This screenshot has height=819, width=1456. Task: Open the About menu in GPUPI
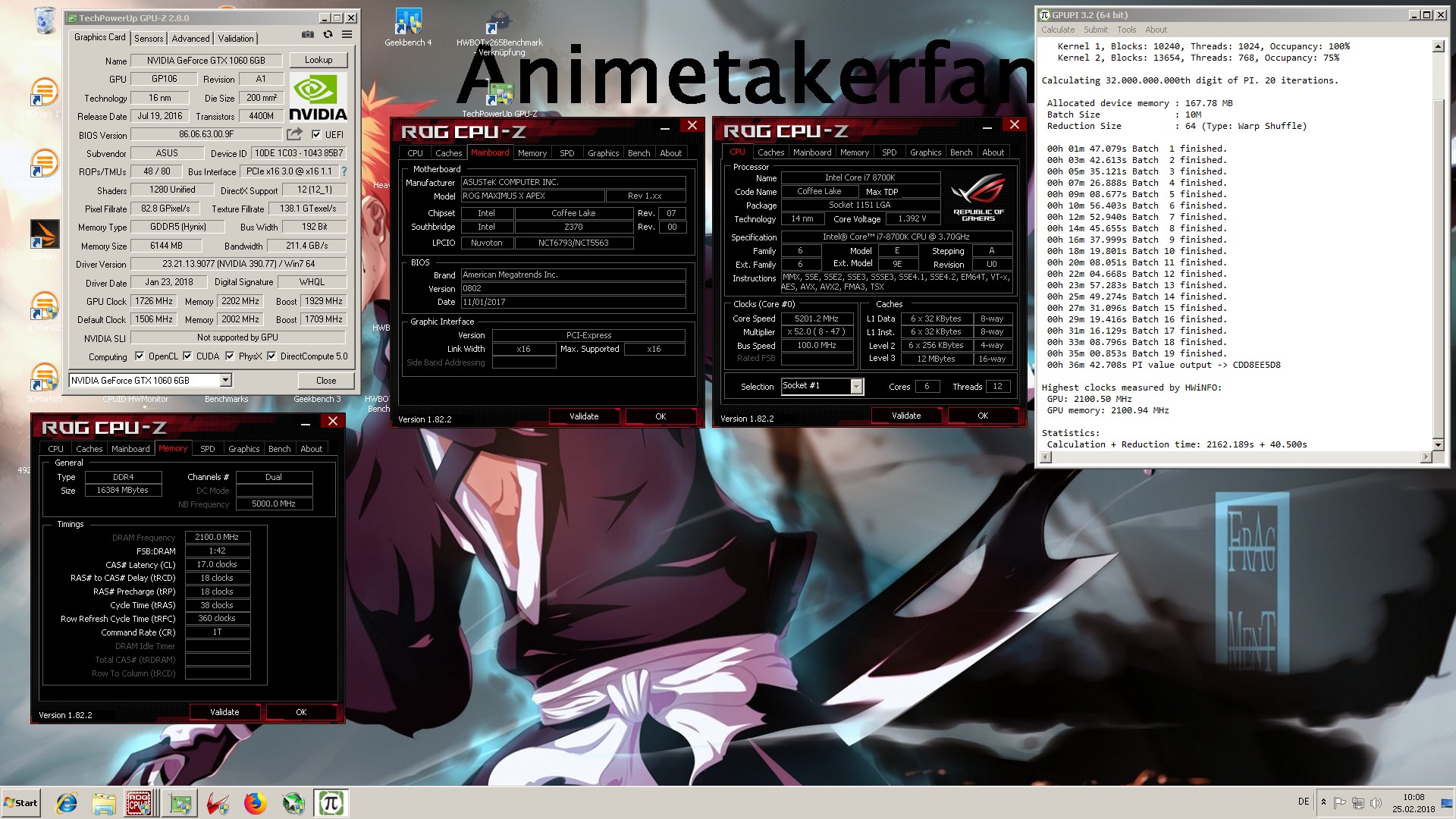click(1156, 30)
